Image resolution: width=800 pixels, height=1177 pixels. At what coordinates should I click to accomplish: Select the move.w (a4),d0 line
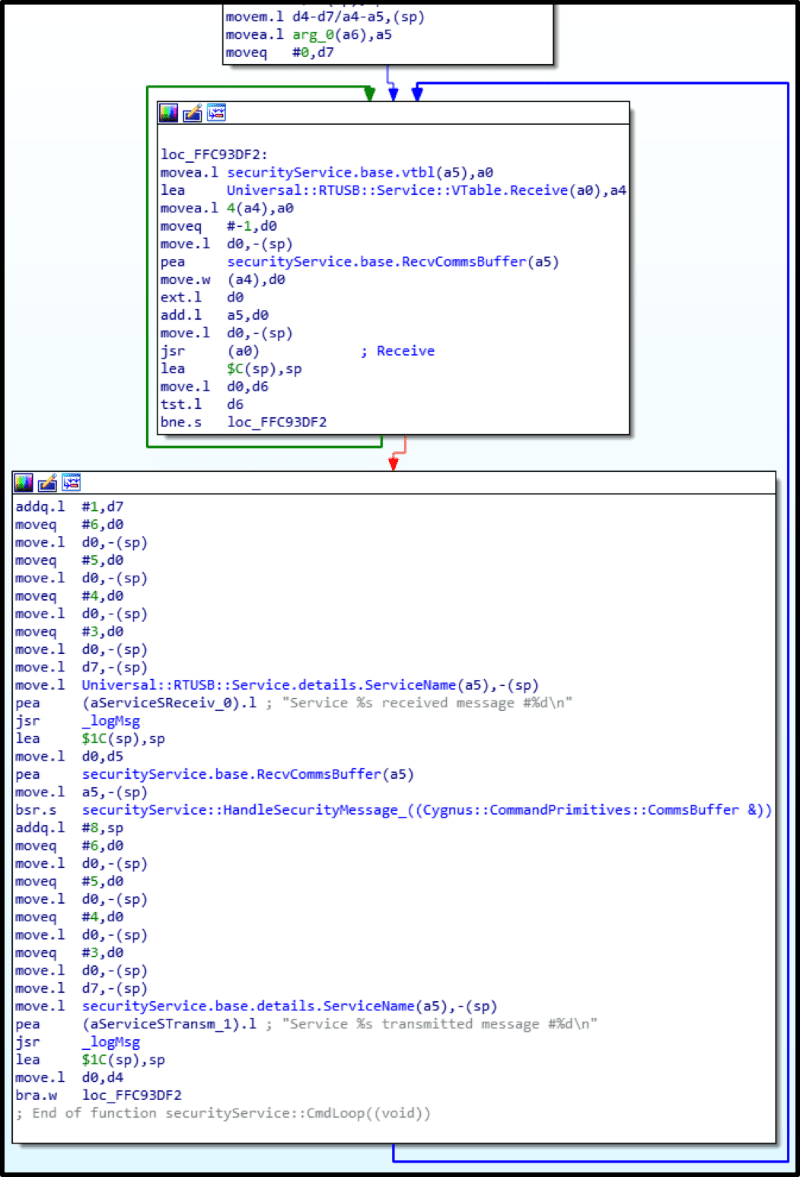point(222,279)
